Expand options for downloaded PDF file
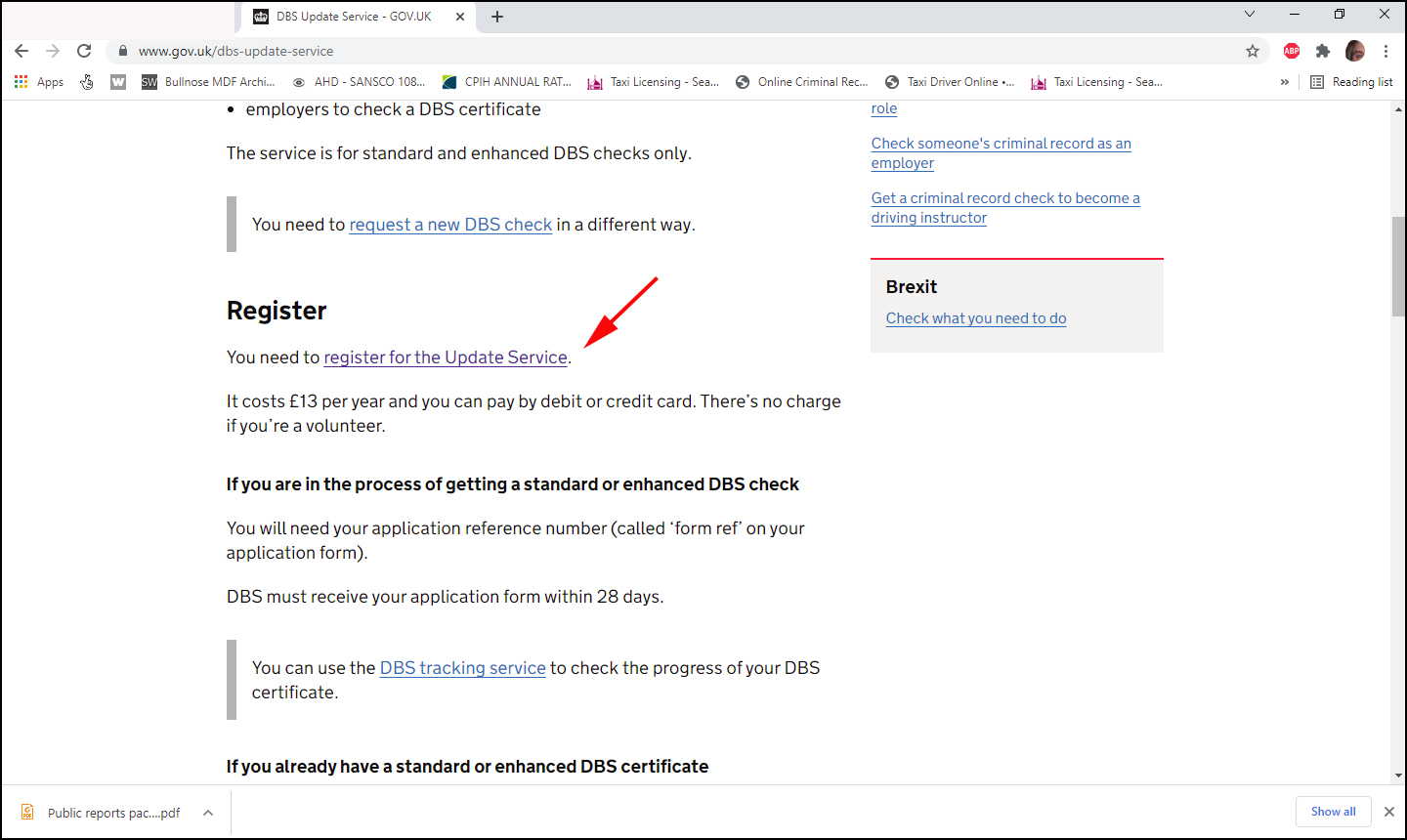The width and height of the screenshot is (1407, 840). (208, 813)
